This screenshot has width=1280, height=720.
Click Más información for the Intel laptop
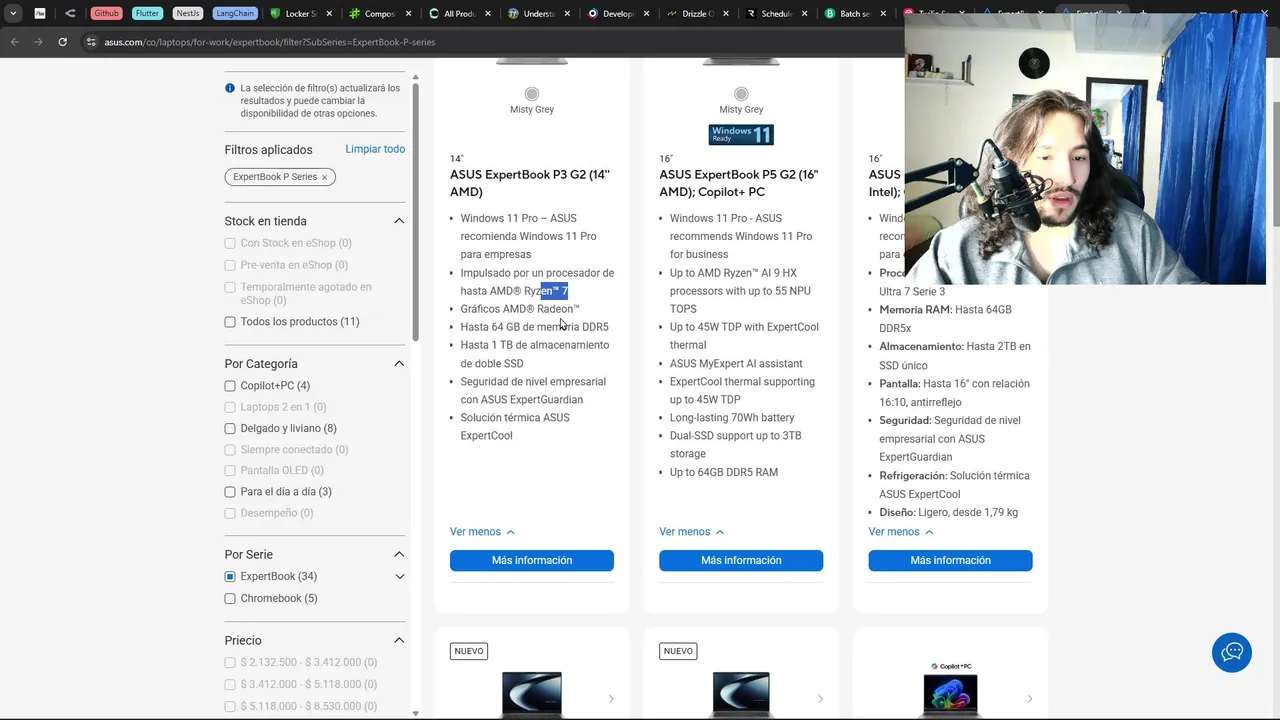(x=950, y=561)
